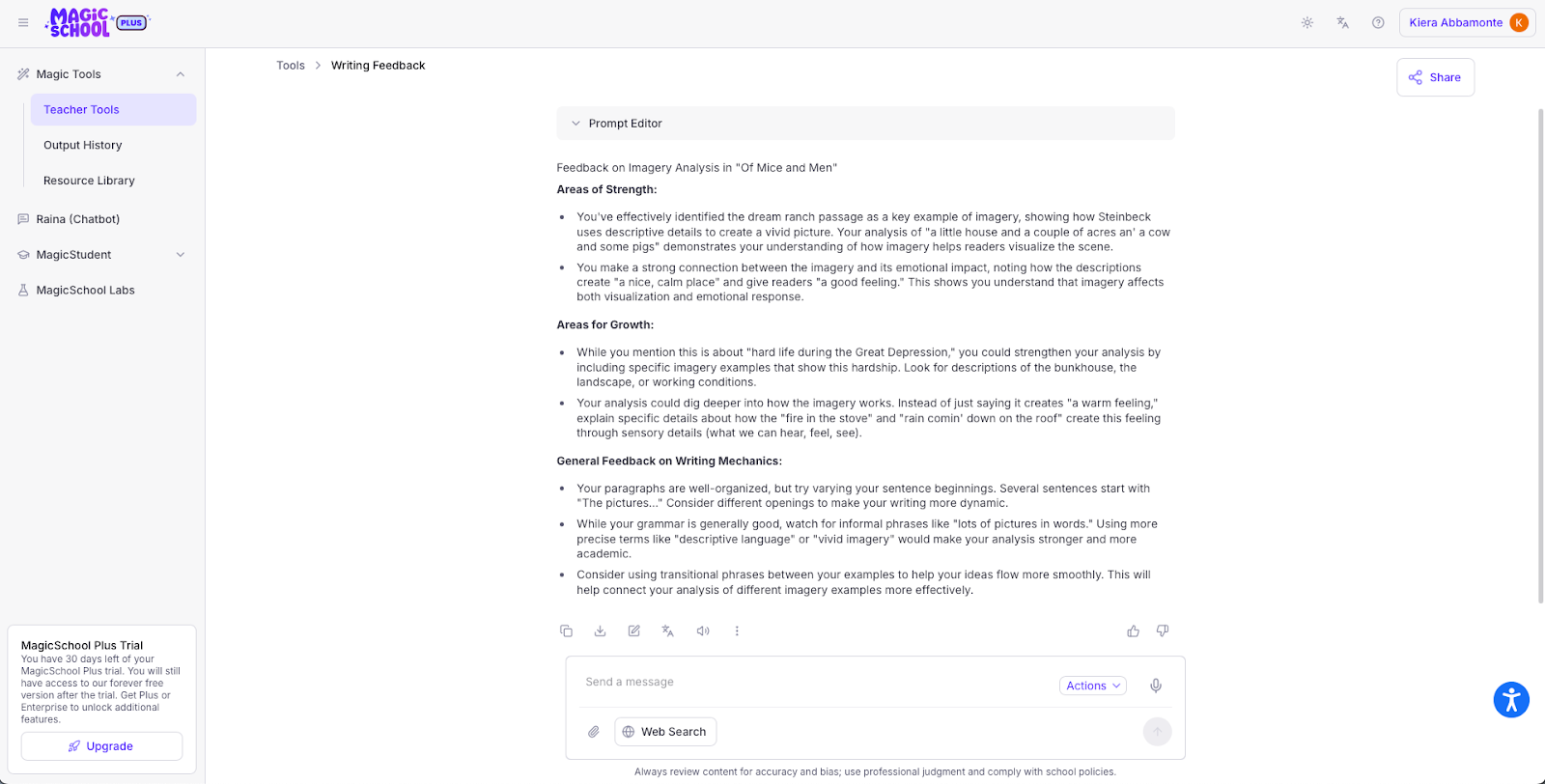The width and height of the screenshot is (1545, 784).
Task: Play the feedback aloud via speaker icon
Action: [703, 630]
